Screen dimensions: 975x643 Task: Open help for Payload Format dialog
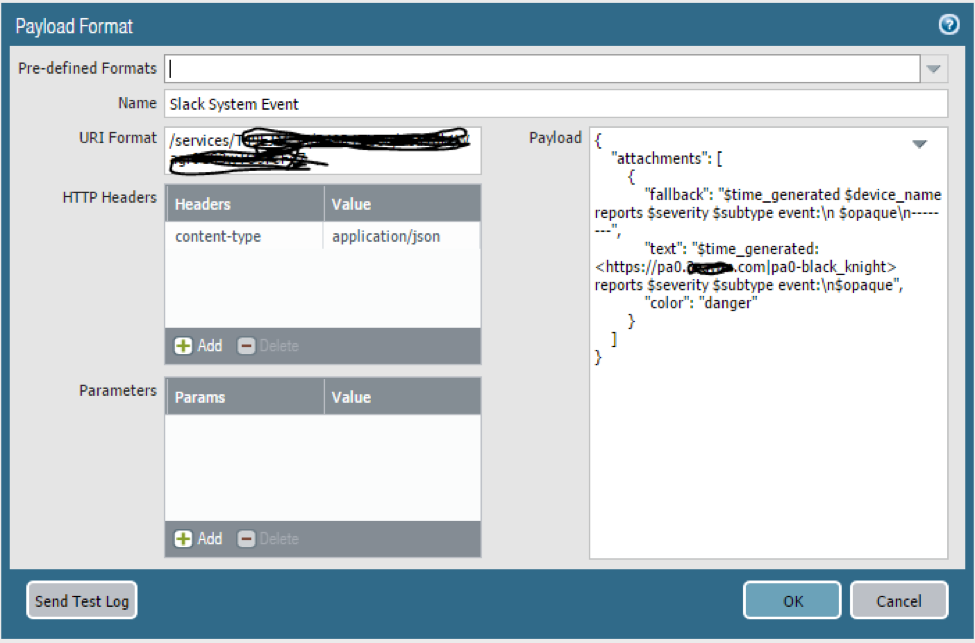948,25
